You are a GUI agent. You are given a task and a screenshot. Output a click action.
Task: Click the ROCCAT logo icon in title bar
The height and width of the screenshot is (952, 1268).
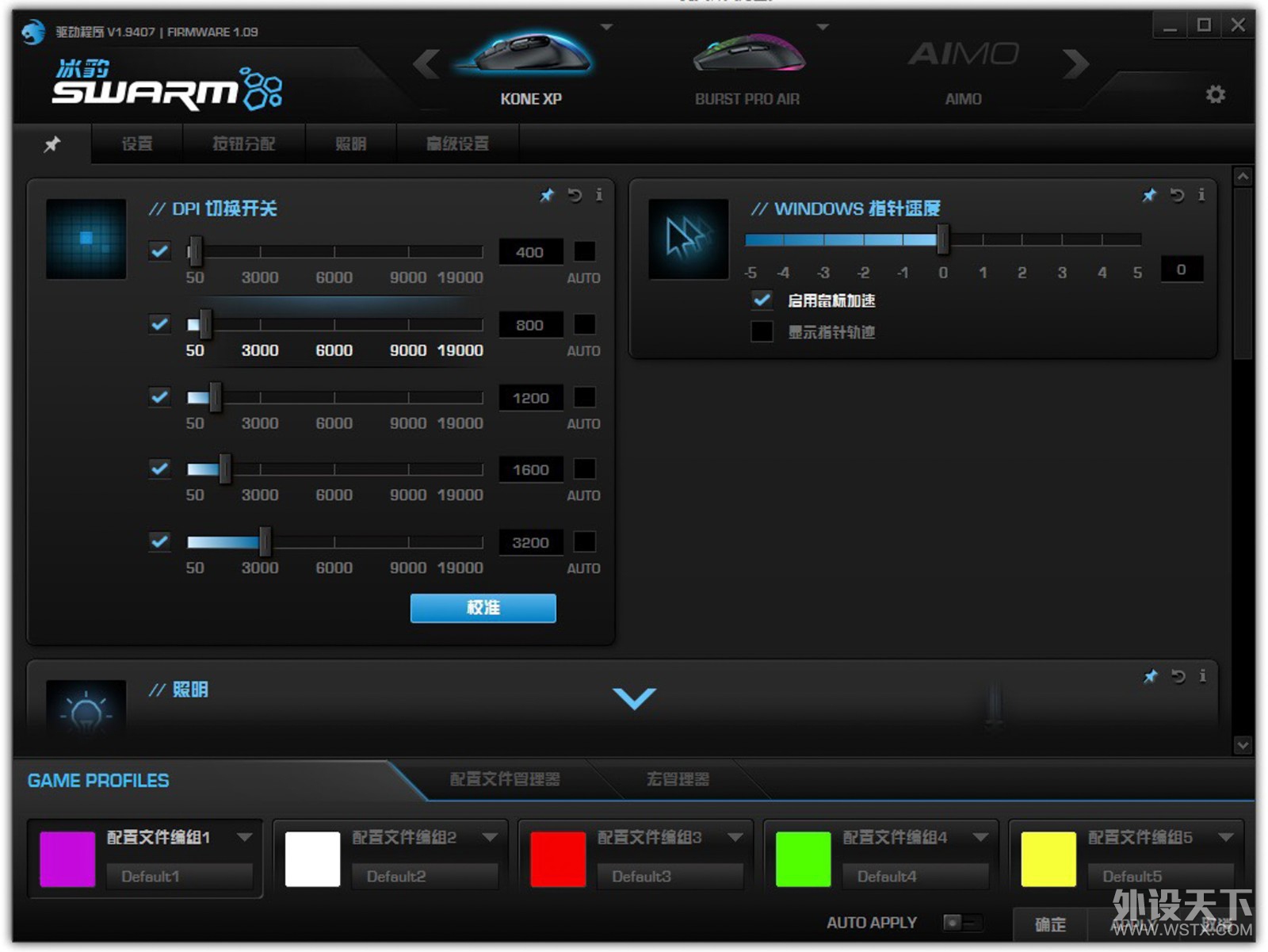point(33,32)
